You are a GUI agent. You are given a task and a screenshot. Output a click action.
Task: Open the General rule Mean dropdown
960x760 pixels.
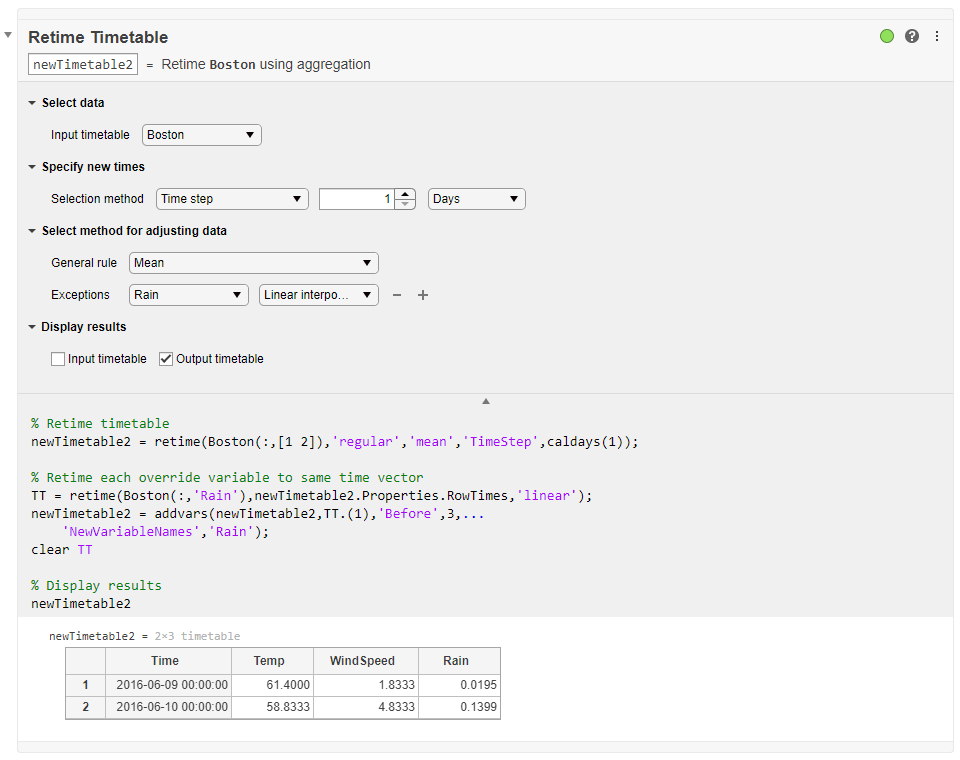click(x=253, y=263)
